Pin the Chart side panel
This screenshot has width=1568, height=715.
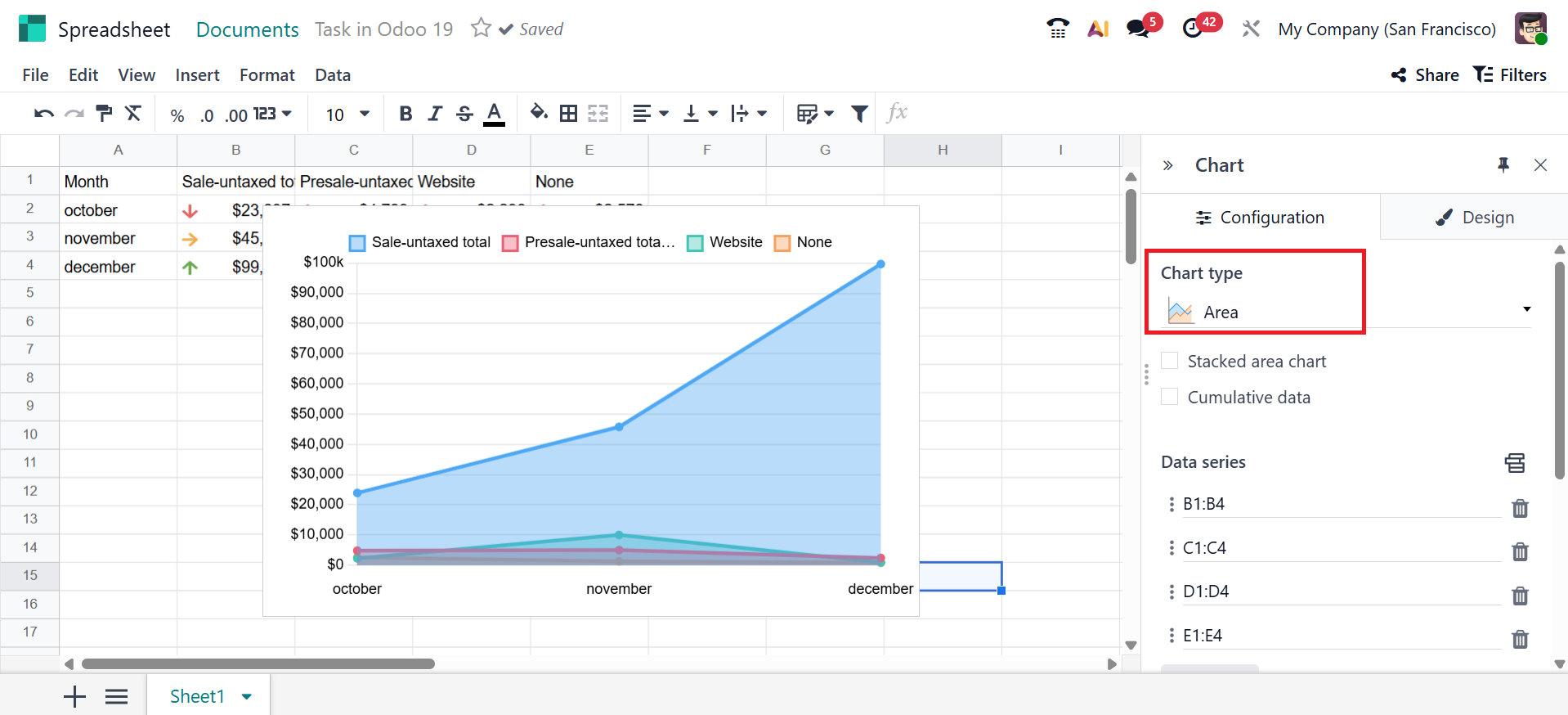tap(1503, 165)
